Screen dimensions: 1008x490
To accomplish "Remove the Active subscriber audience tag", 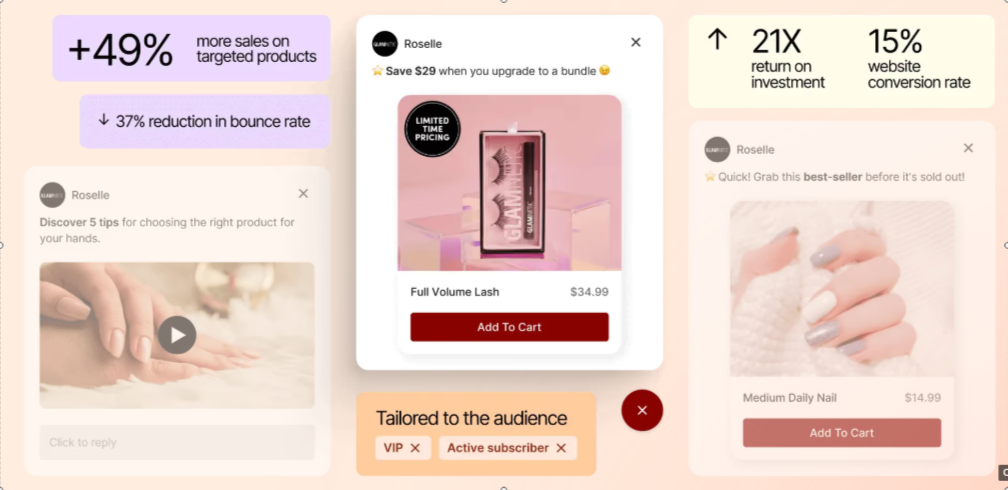I will click(x=561, y=448).
